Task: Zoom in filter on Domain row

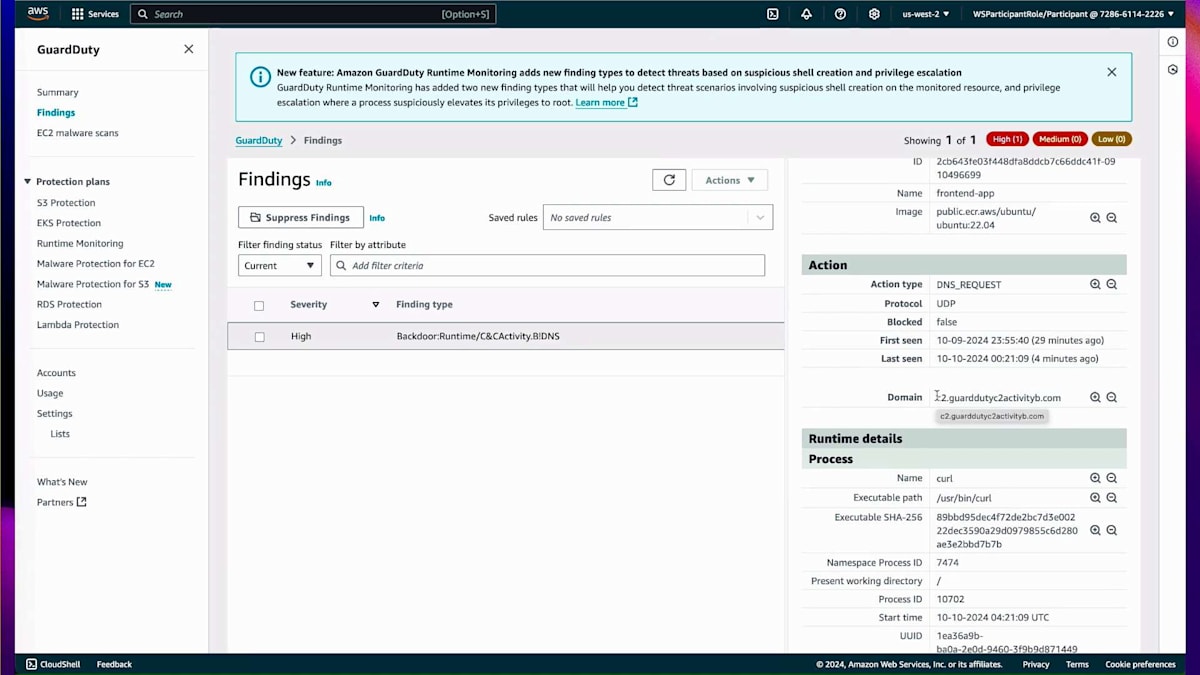Action: point(1095,397)
